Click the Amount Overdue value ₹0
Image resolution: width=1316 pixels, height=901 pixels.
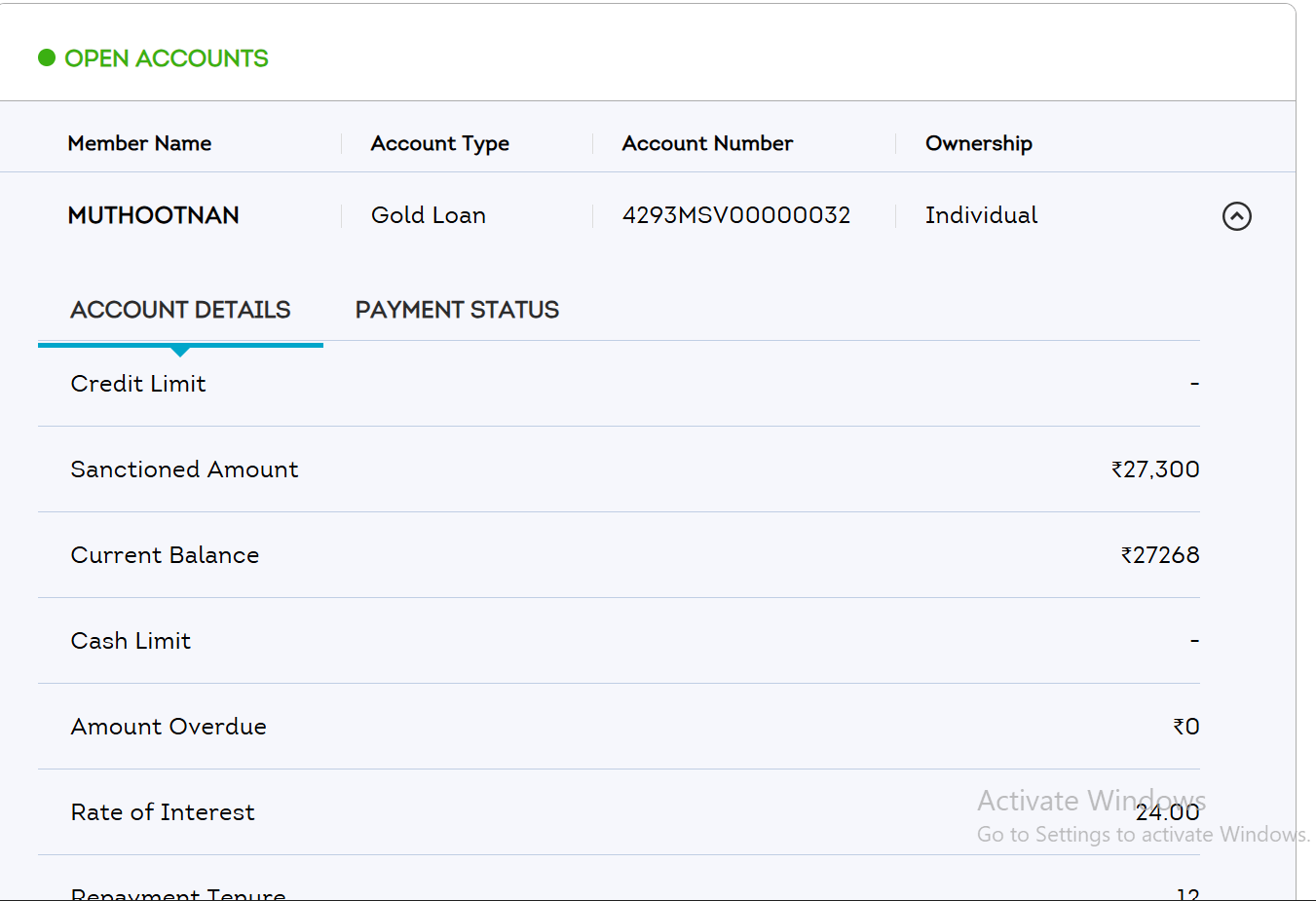point(1185,727)
